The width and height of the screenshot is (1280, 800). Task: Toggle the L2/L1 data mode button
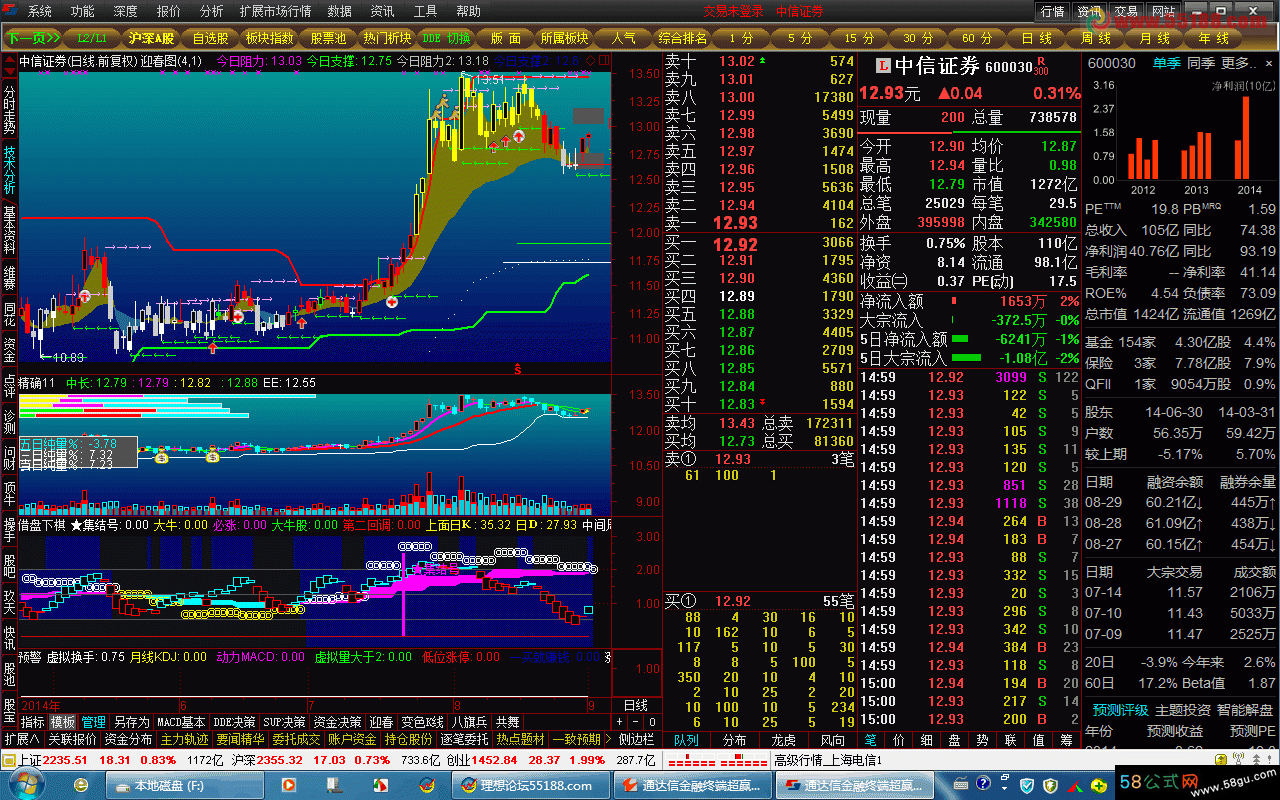pyautogui.click(x=92, y=38)
